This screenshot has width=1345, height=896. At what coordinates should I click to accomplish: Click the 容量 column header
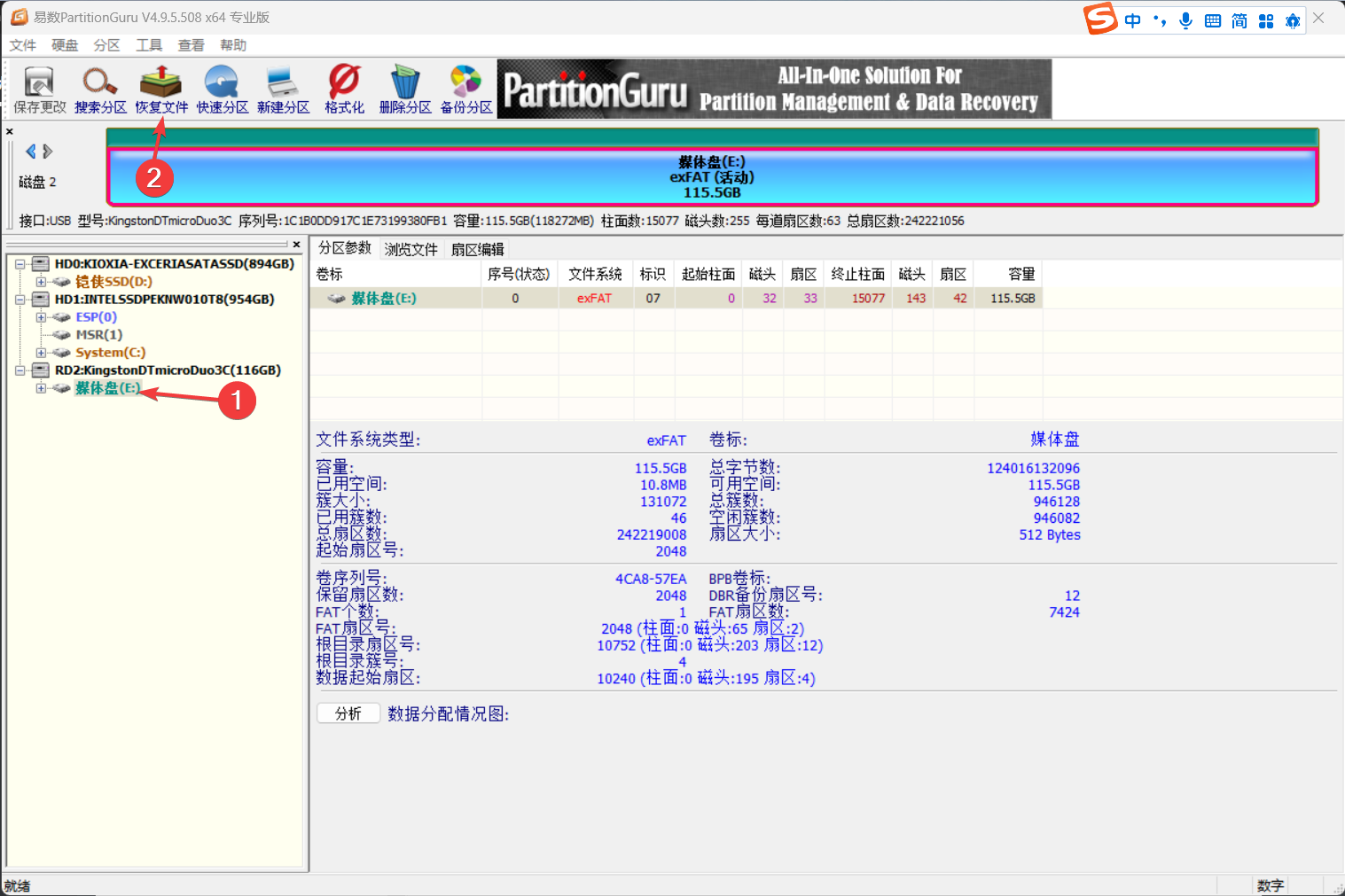point(1008,275)
